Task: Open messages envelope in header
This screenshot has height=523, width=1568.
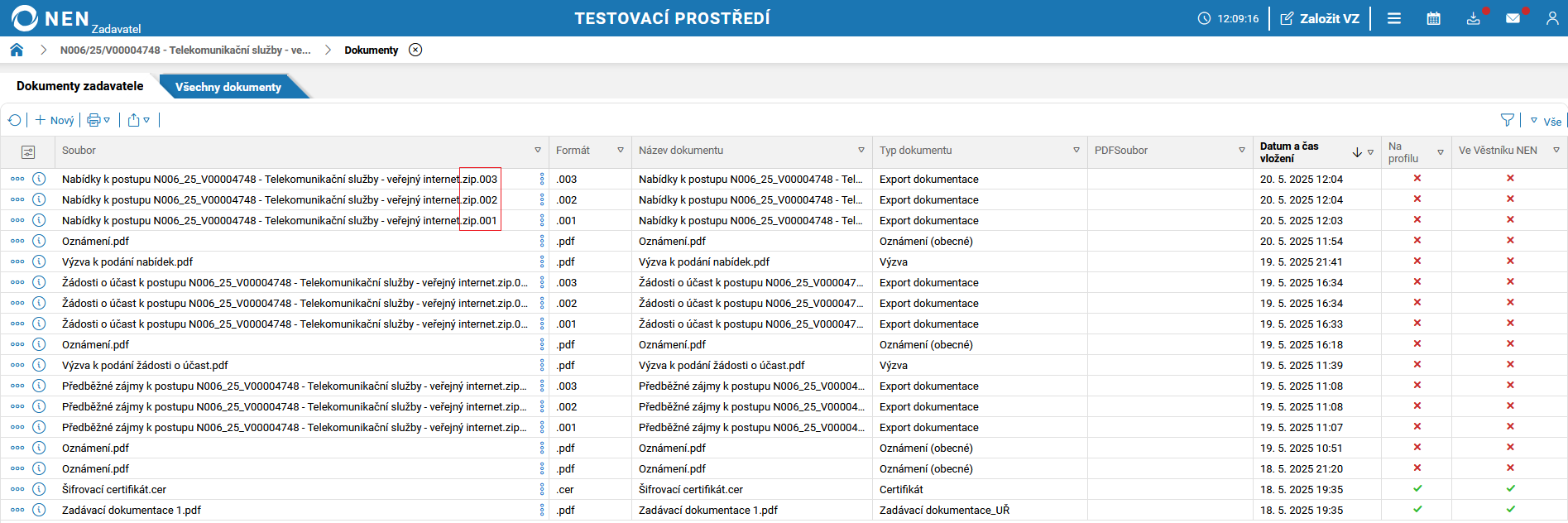Action: pos(1513,18)
